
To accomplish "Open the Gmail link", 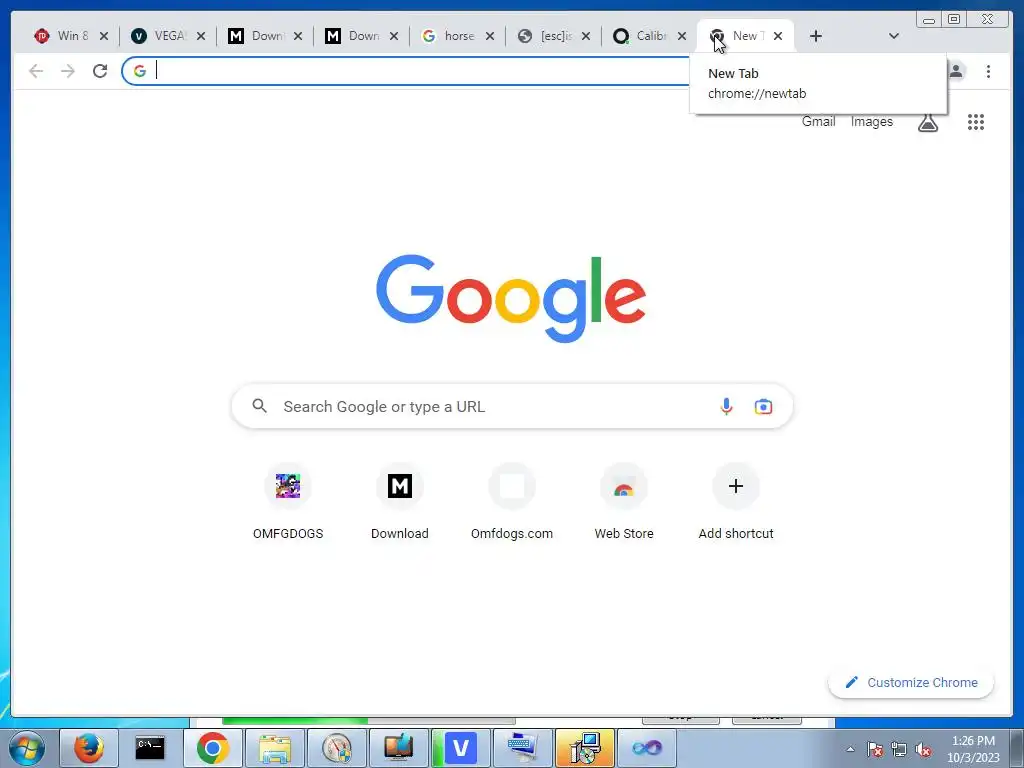I will (818, 121).
